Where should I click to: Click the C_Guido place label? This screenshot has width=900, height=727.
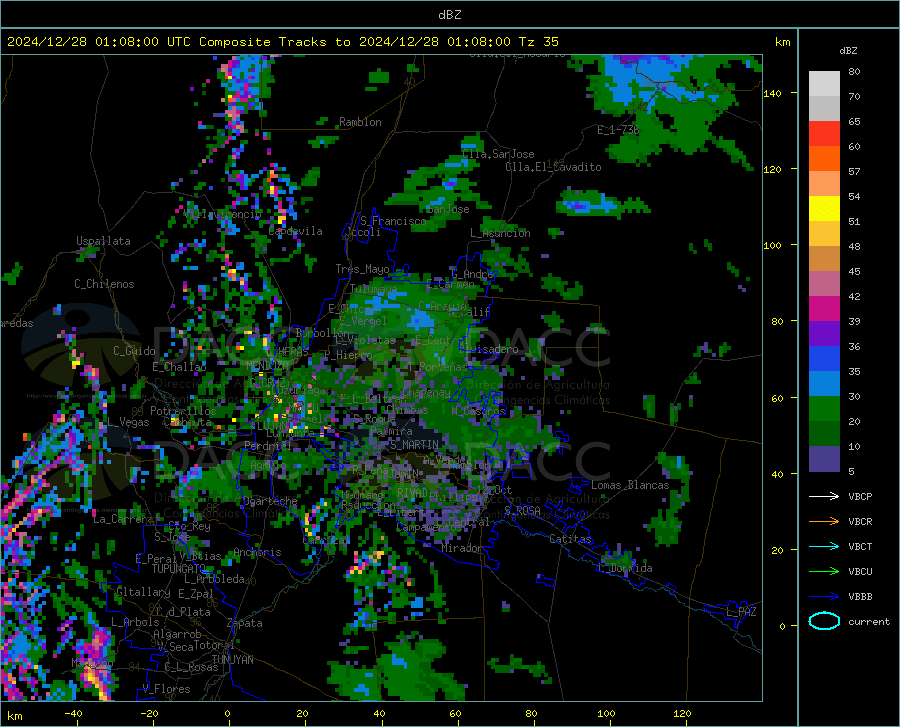tap(134, 351)
